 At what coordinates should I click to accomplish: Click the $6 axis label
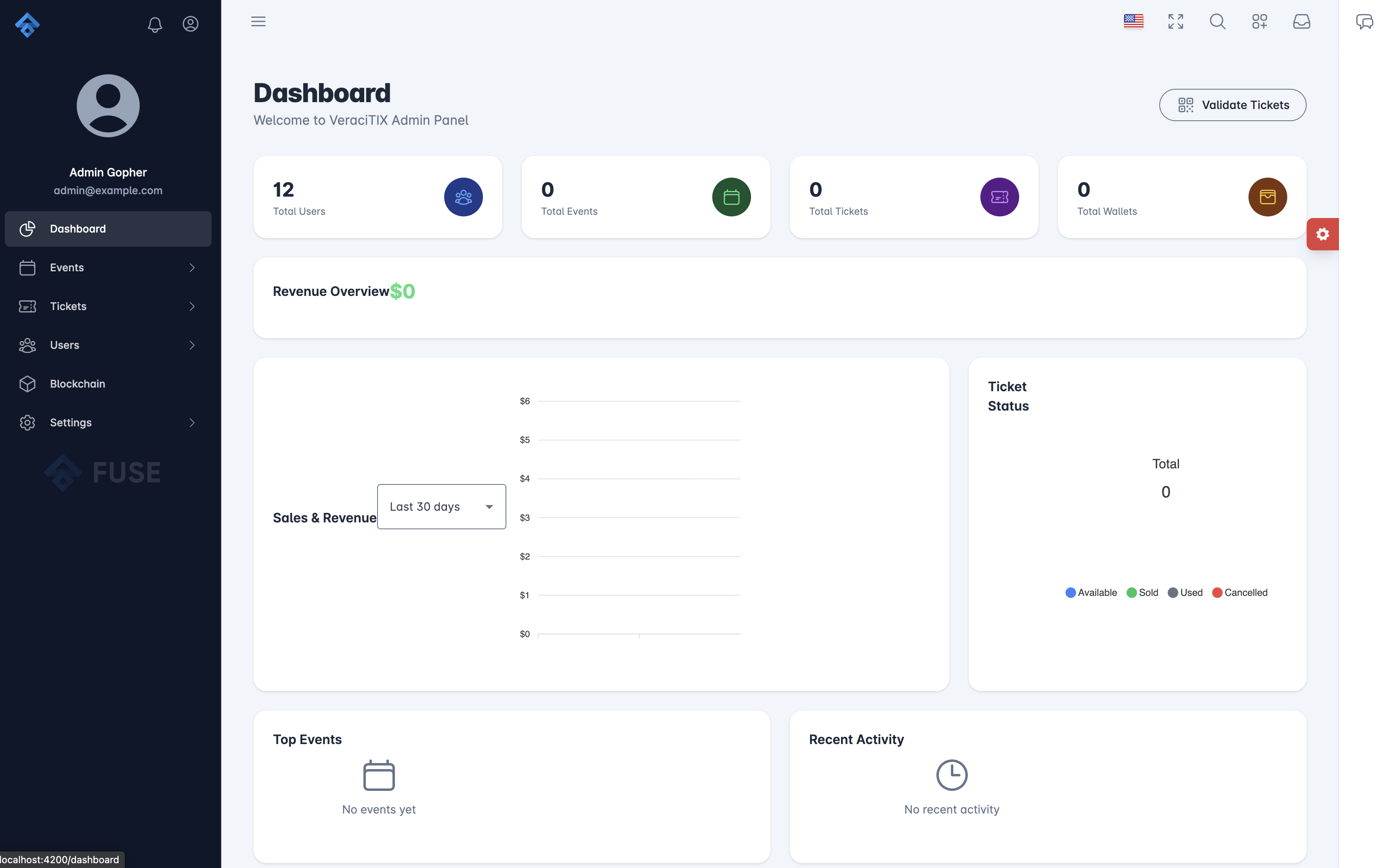525,401
